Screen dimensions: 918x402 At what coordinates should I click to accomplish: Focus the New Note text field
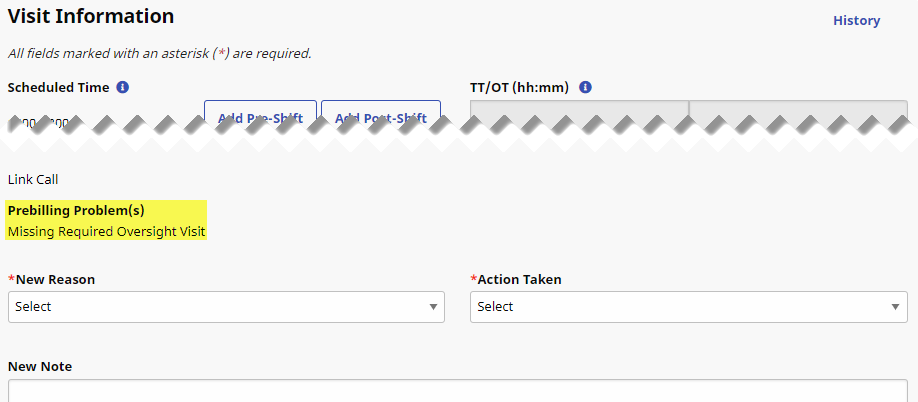[460, 391]
